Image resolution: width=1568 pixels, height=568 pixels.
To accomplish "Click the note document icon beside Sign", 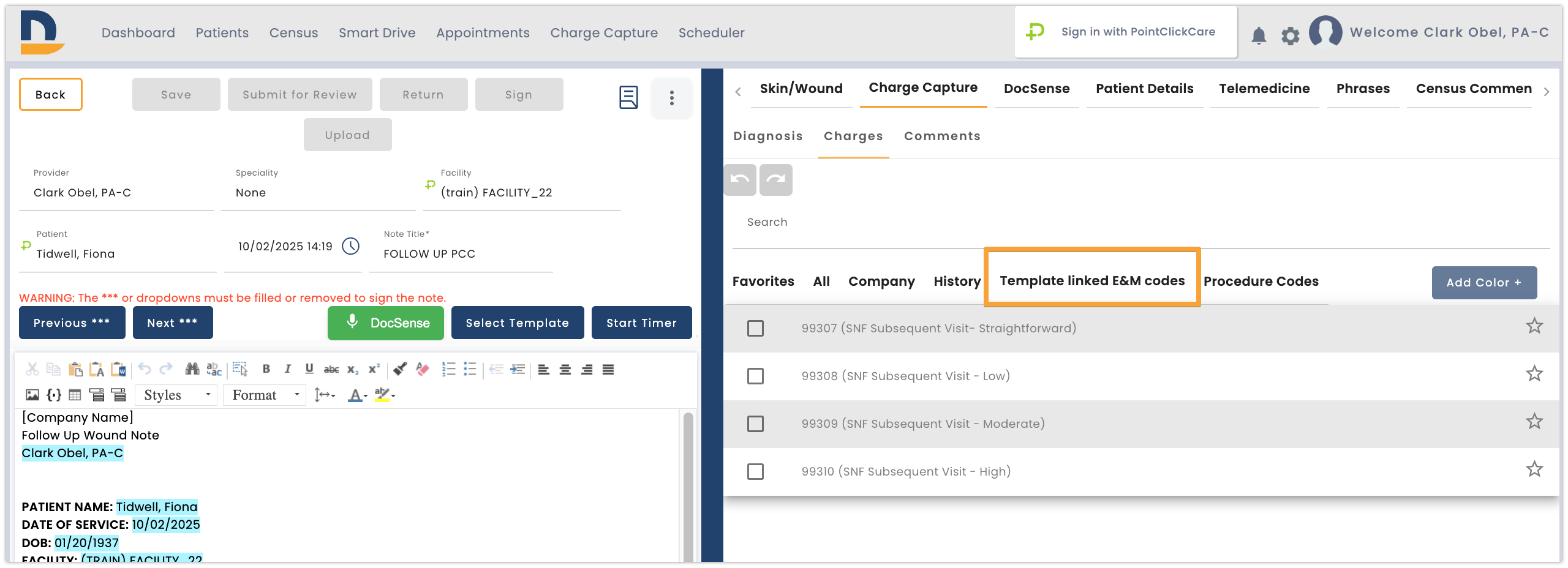I will point(628,97).
